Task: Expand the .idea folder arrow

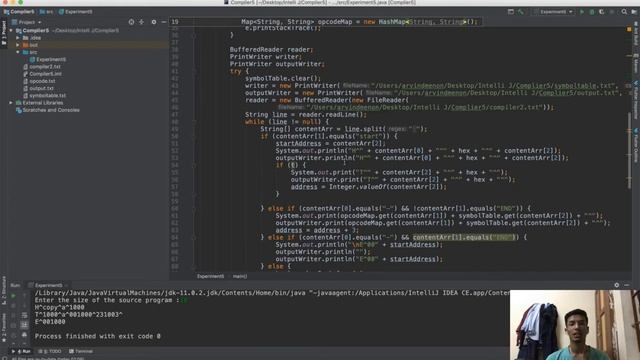Action: click(18, 38)
